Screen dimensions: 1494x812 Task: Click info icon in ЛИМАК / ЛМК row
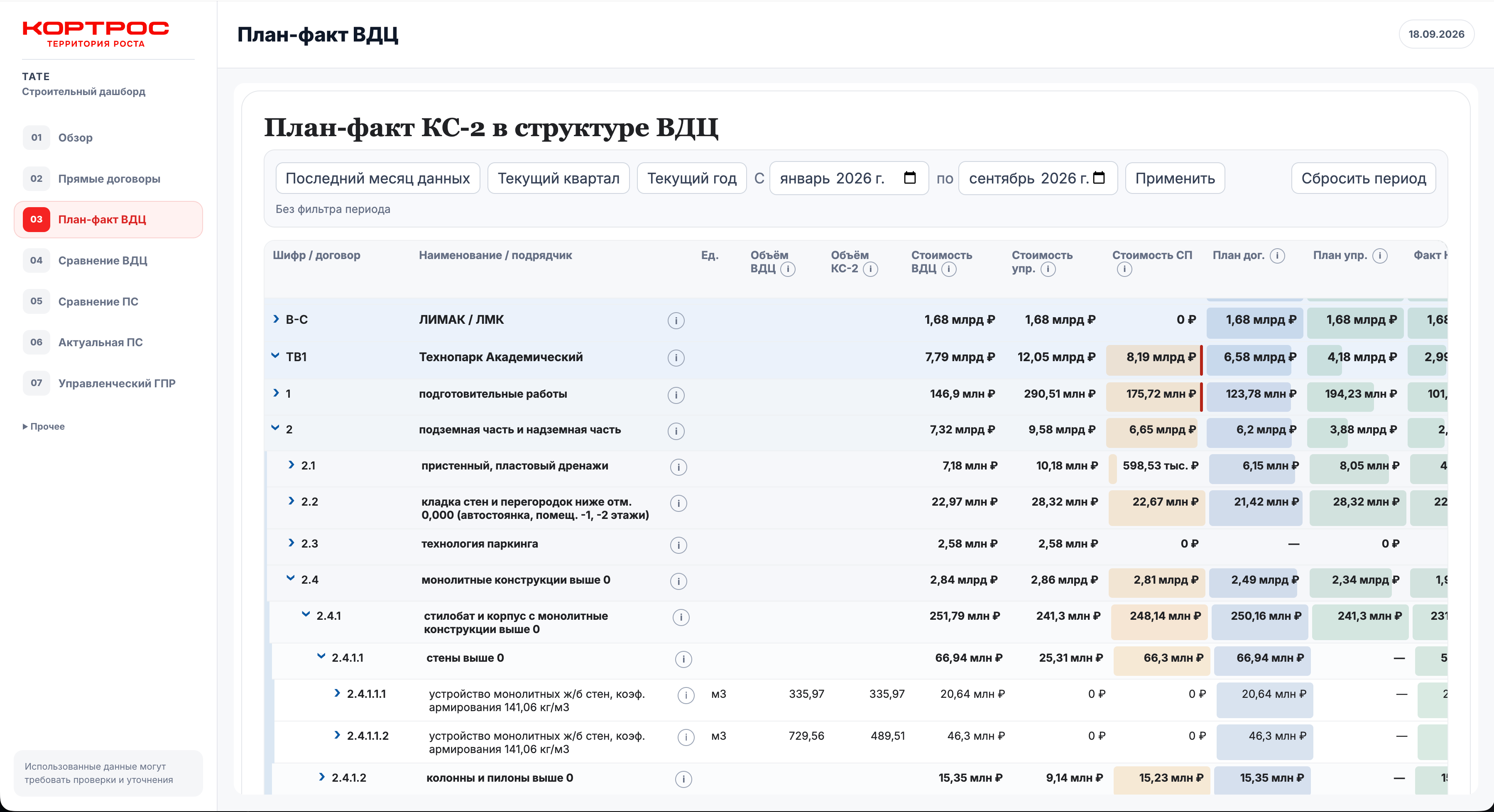point(676,321)
